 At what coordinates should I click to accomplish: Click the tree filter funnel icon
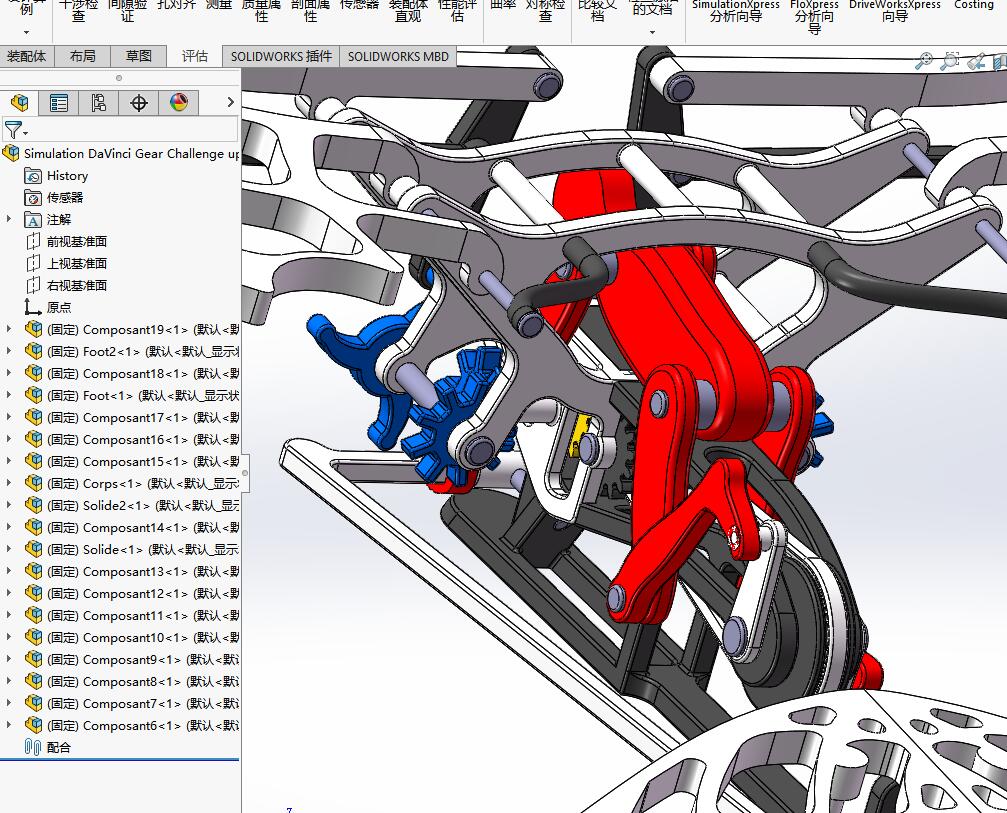pyautogui.click(x=13, y=130)
